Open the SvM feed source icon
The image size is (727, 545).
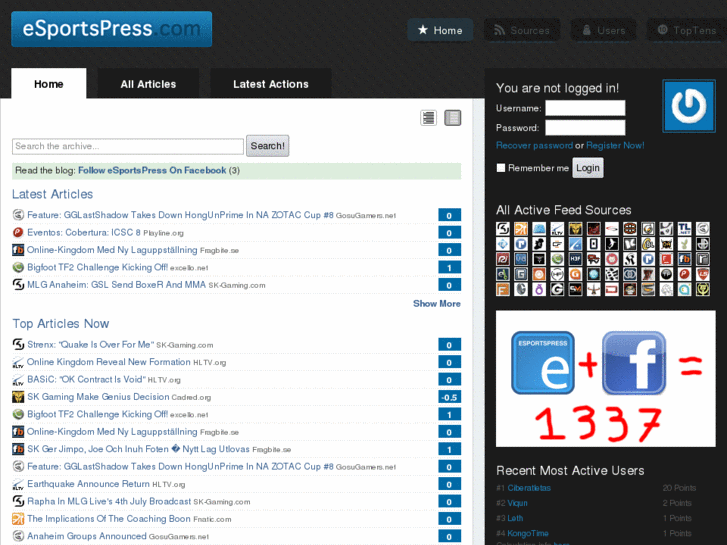pos(575,289)
